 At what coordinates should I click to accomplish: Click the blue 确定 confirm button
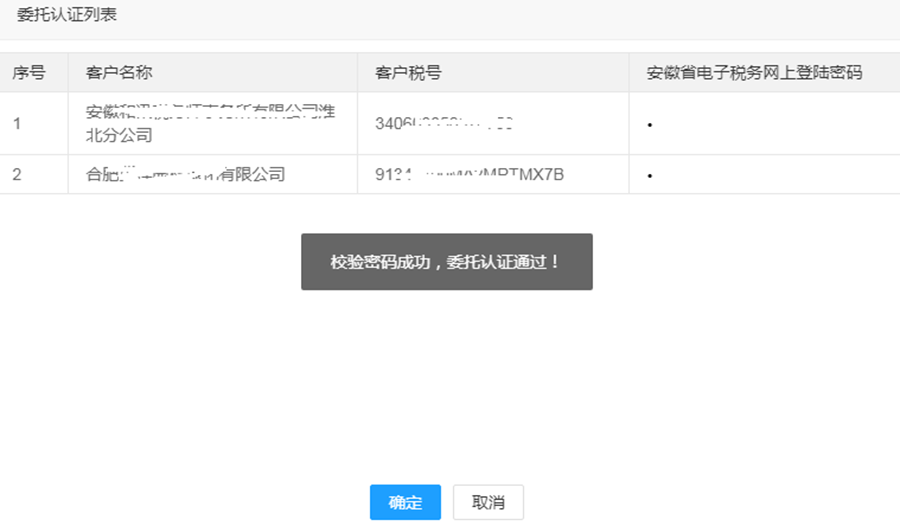(x=405, y=503)
